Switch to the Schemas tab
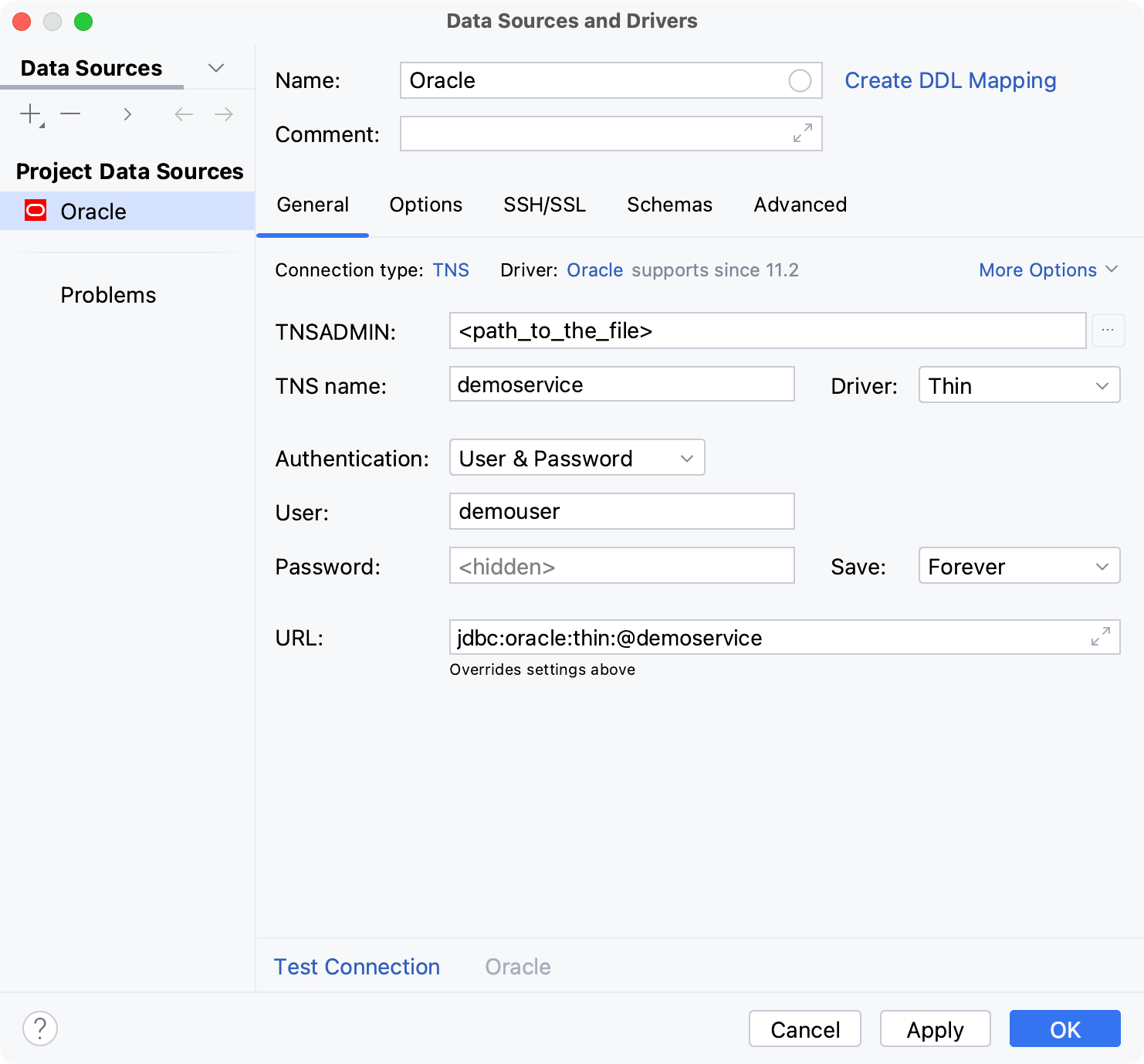Image resolution: width=1144 pixels, height=1064 pixels. tap(668, 205)
